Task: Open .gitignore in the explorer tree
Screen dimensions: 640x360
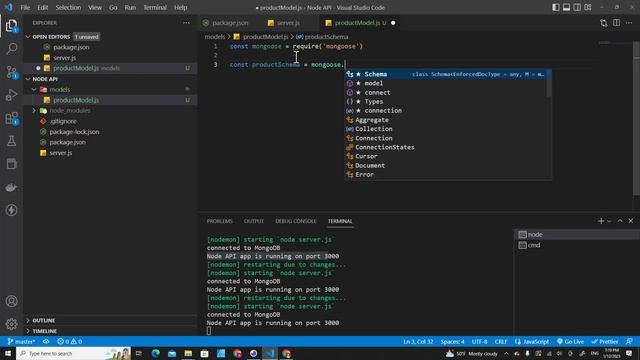Action: coord(63,121)
